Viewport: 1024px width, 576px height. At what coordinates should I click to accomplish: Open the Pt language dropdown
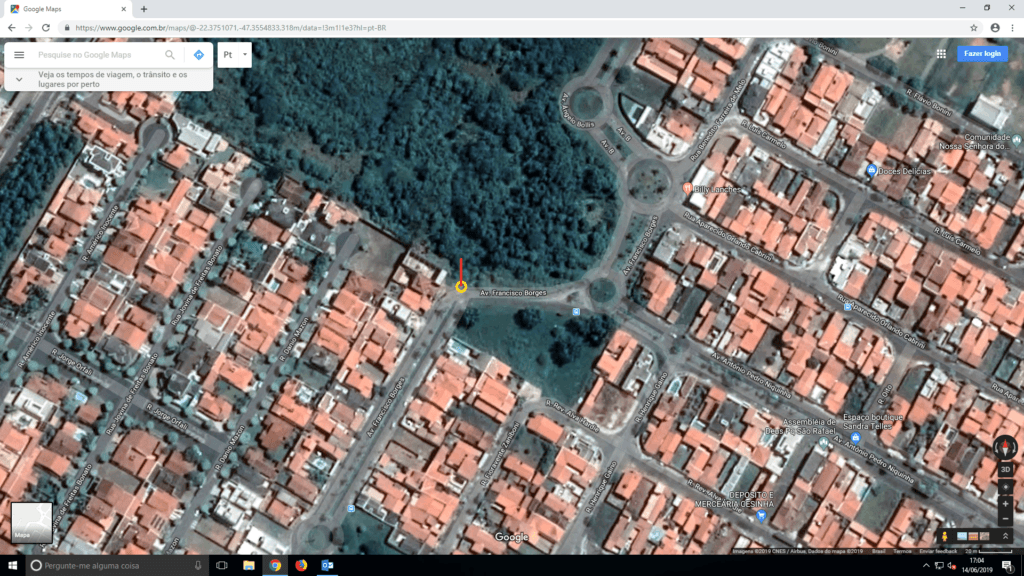coord(235,55)
